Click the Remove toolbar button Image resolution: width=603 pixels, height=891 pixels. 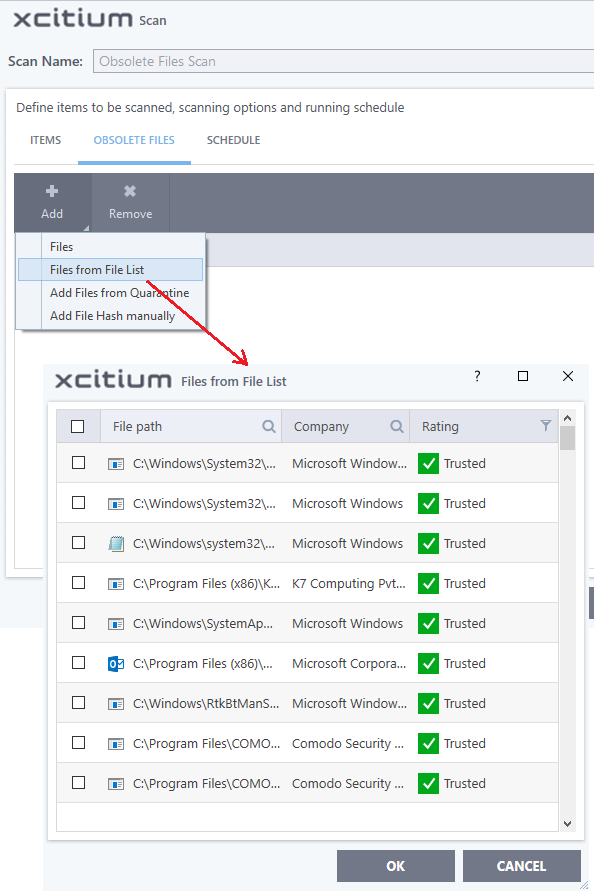[x=131, y=203]
